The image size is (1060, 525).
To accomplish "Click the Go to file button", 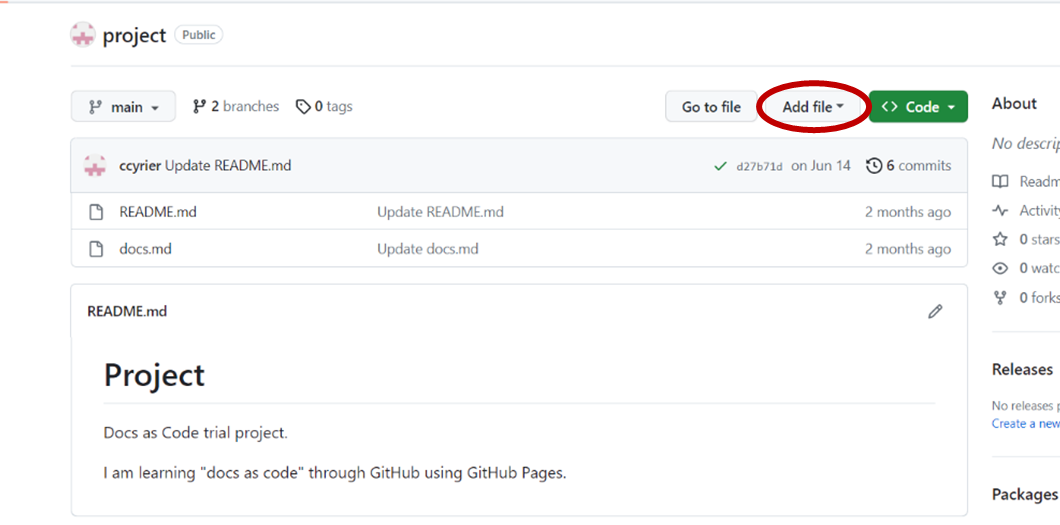I will [711, 107].
